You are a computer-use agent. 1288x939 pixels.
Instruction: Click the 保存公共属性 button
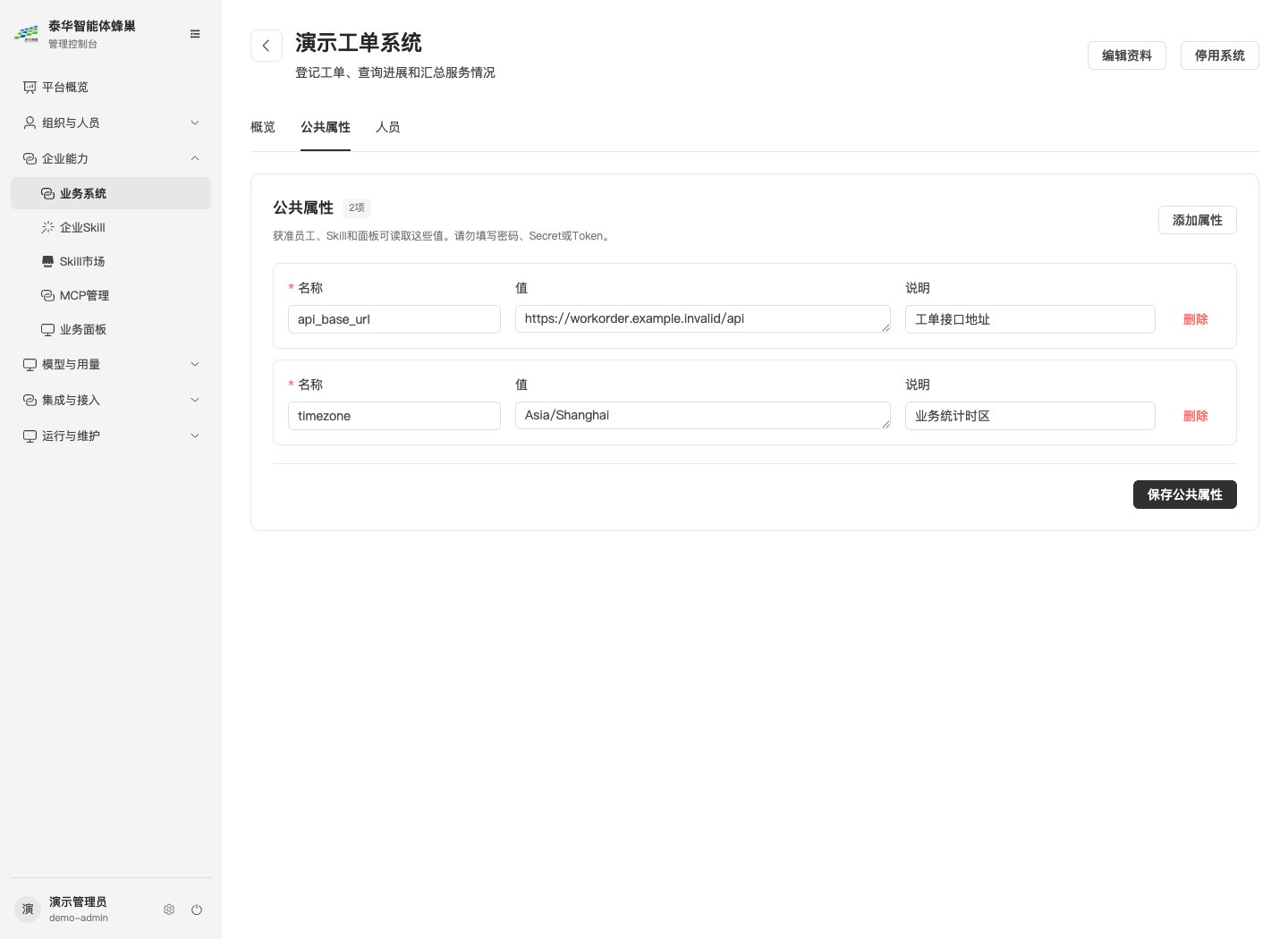click(x=1185, y=495)
